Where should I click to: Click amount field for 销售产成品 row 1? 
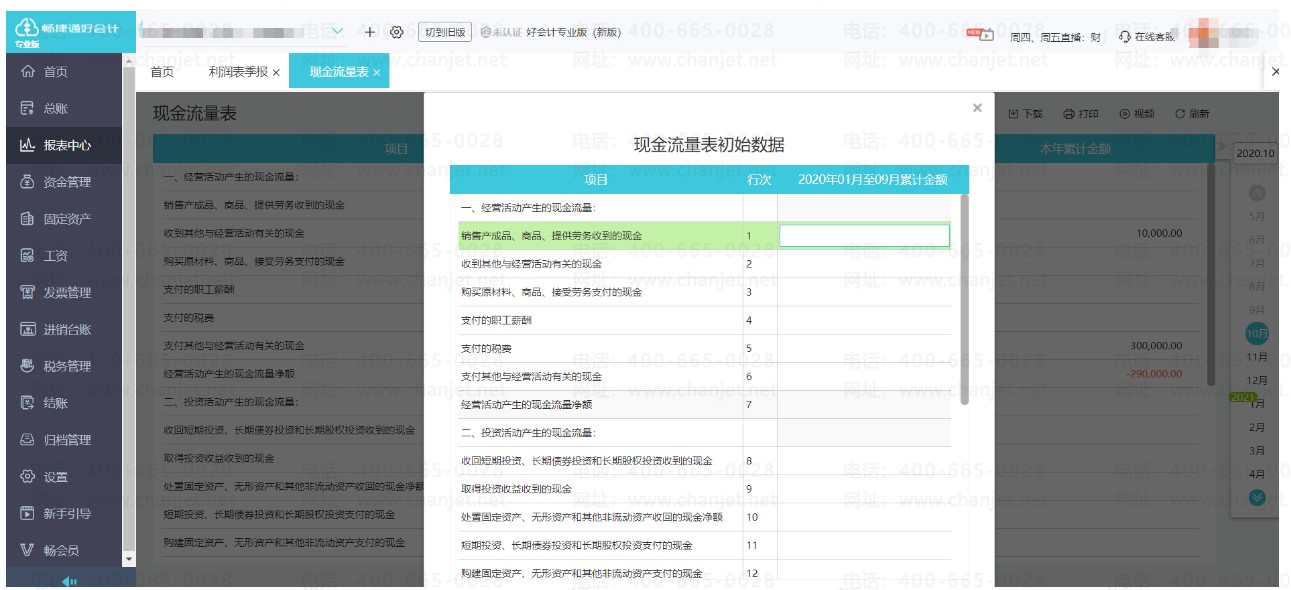864,236
